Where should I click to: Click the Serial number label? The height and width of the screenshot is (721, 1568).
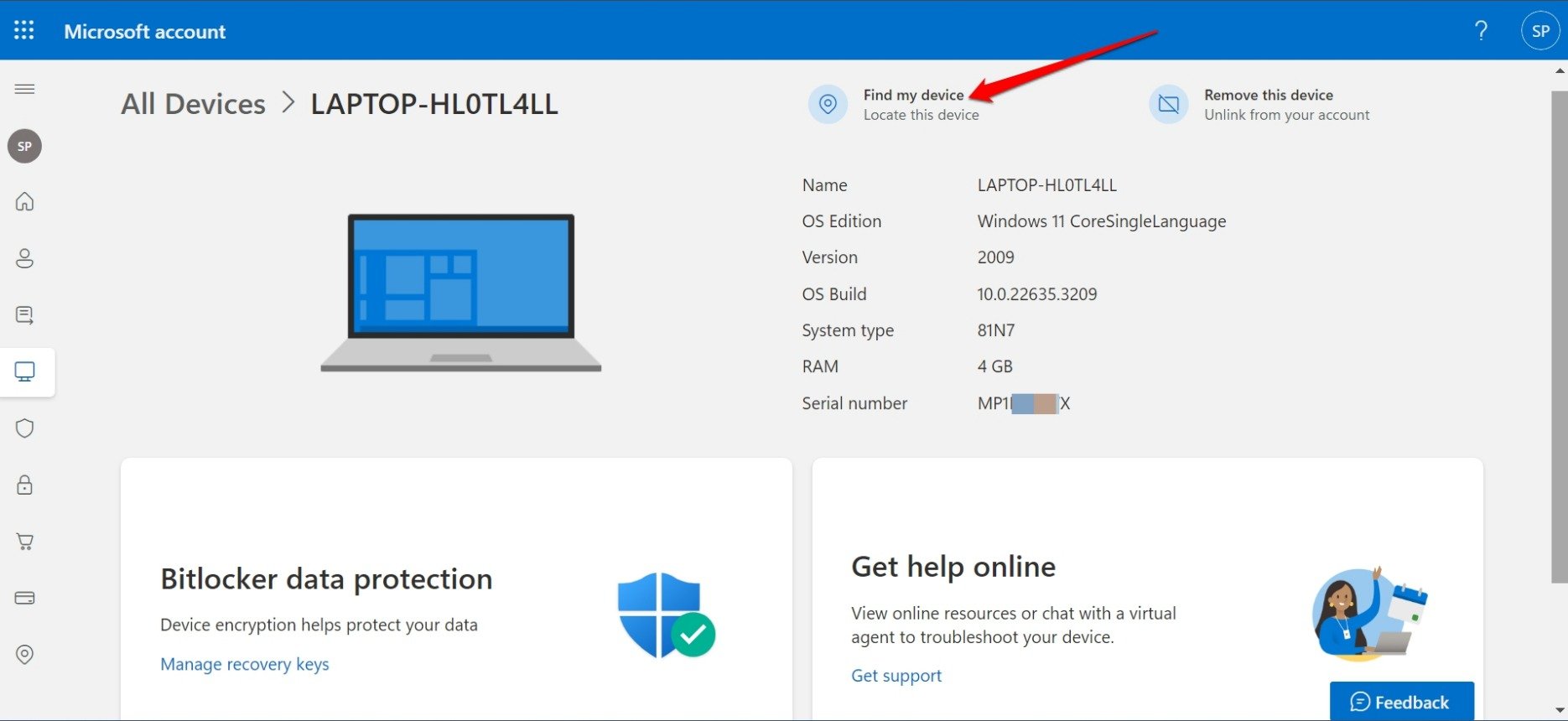854,403
